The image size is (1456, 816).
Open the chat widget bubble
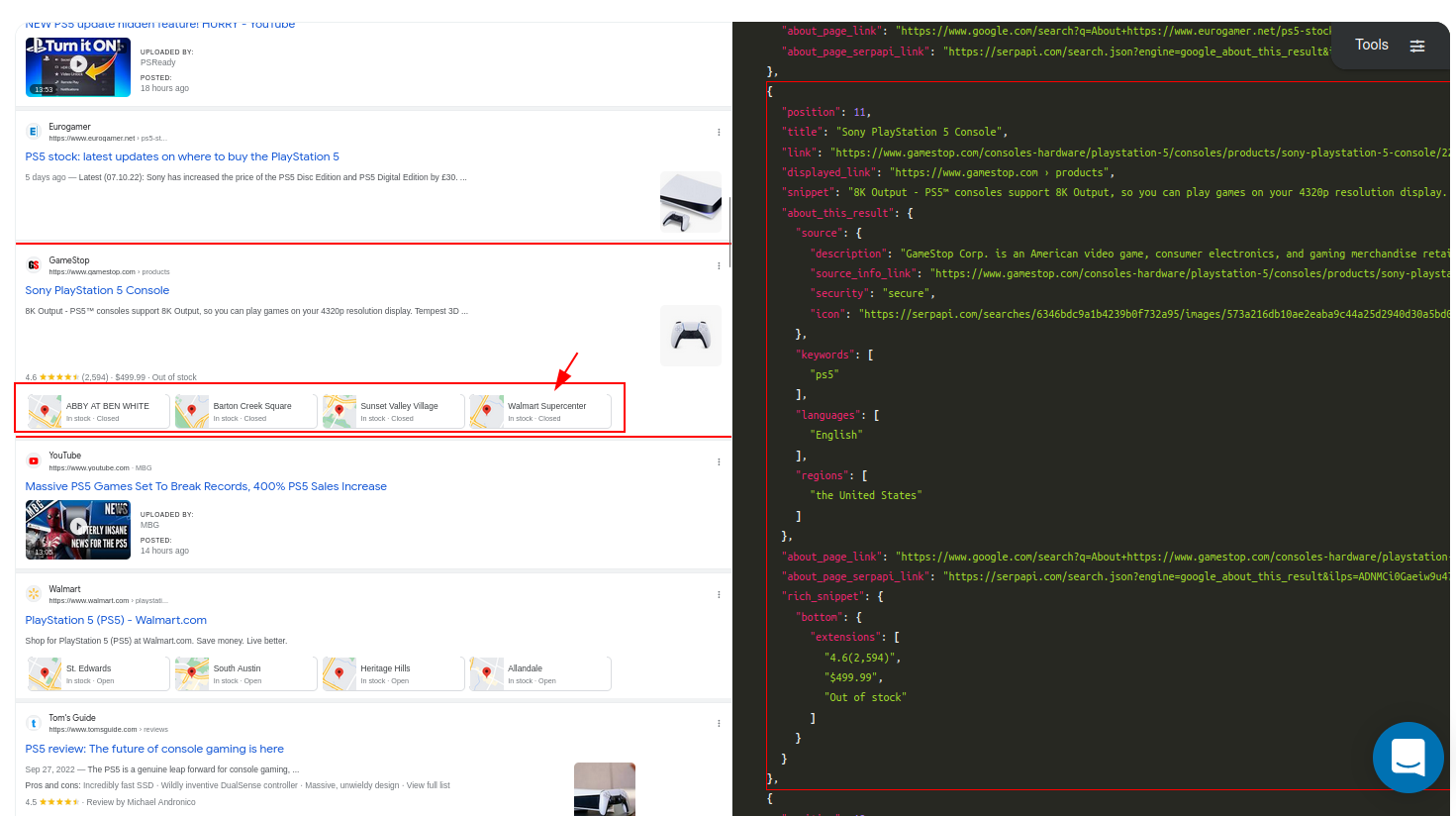tap(1407, 758)
